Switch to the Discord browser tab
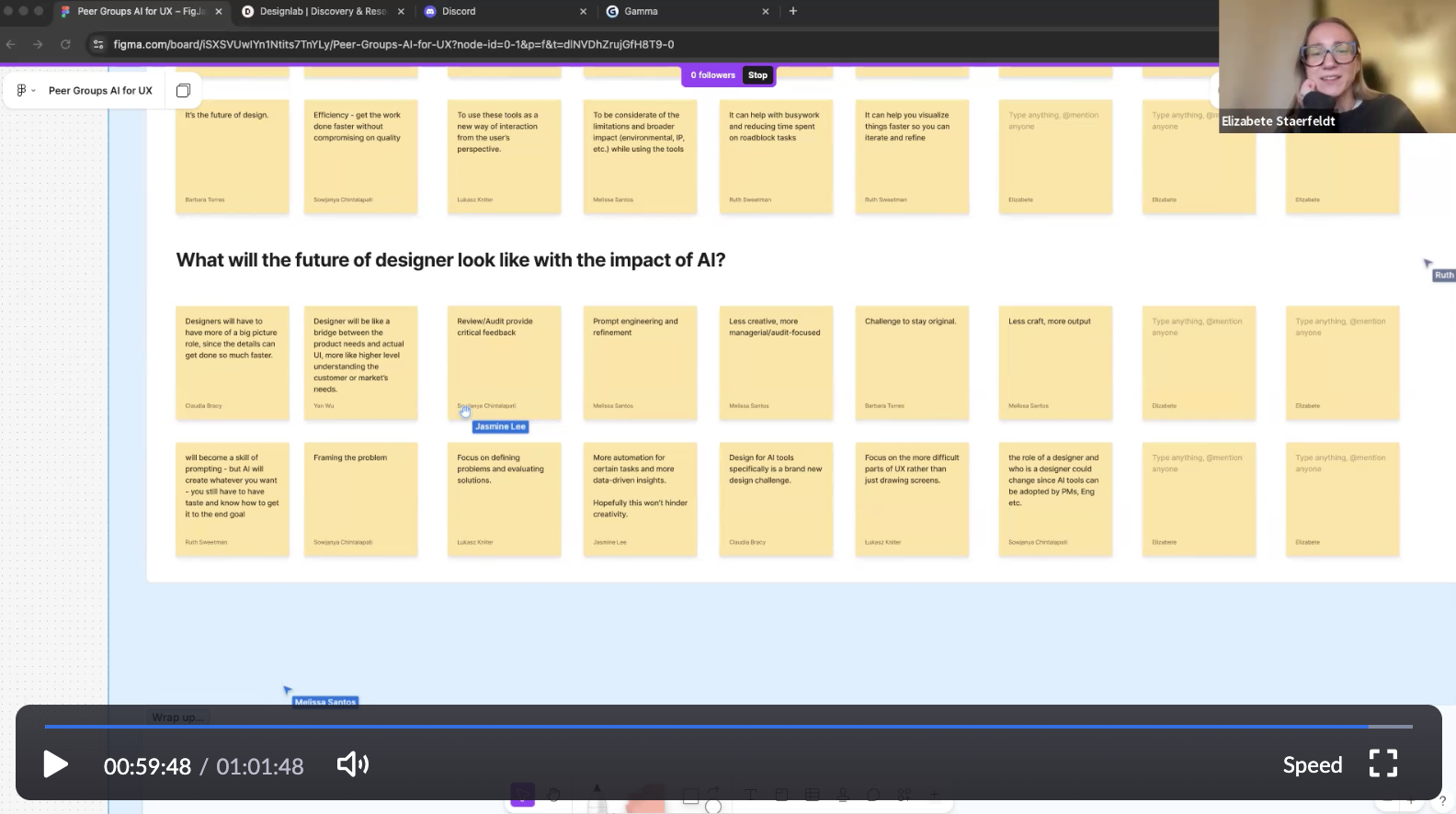Image resolution: width=1456 pixels, height=814 pixels. click(504, 11)
